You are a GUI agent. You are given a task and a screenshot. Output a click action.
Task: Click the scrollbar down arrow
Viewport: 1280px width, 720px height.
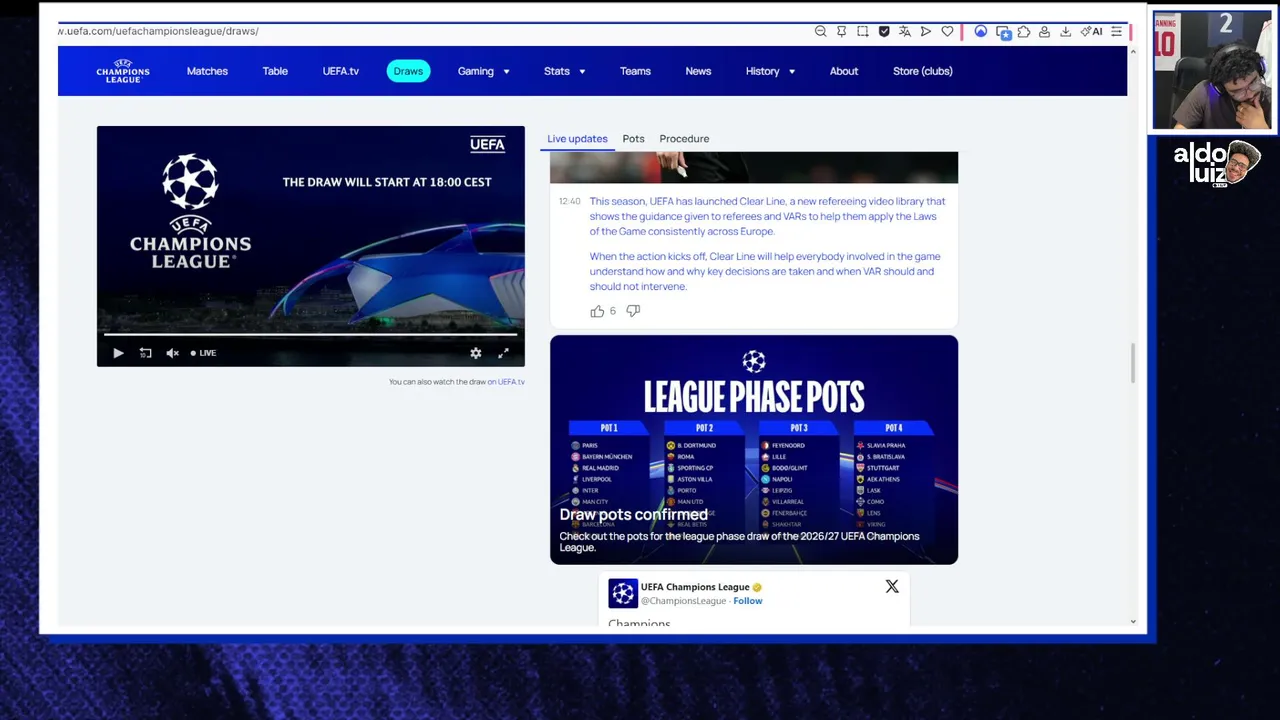[1133, 622]
